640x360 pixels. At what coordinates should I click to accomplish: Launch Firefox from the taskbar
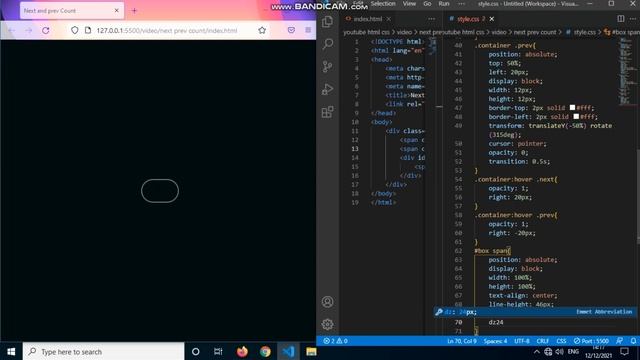tap(242, 351)
